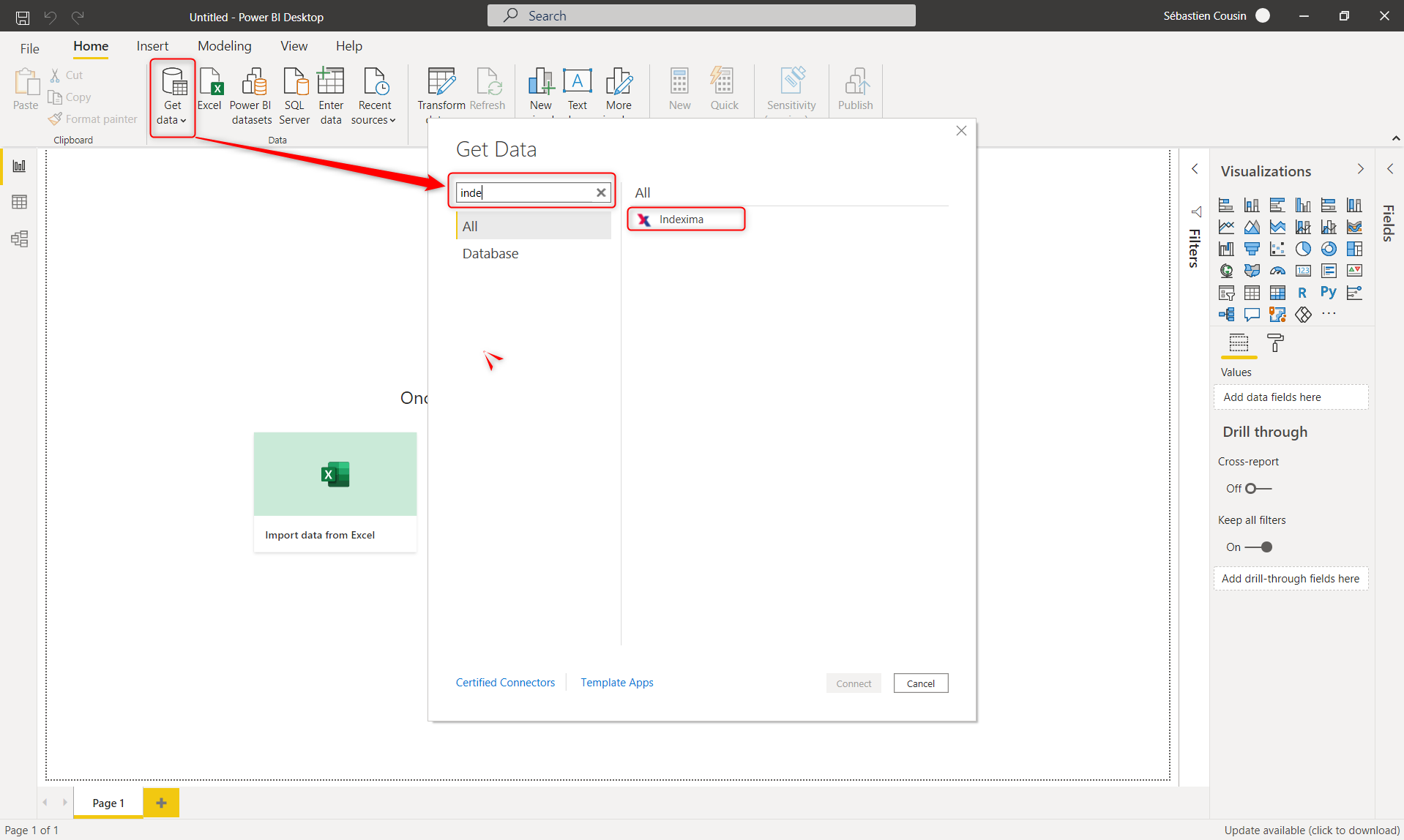The height and width of the screenshot is (840, 1404).
Task: Open the Format paint roller tab
Action: pos(1275,342)
